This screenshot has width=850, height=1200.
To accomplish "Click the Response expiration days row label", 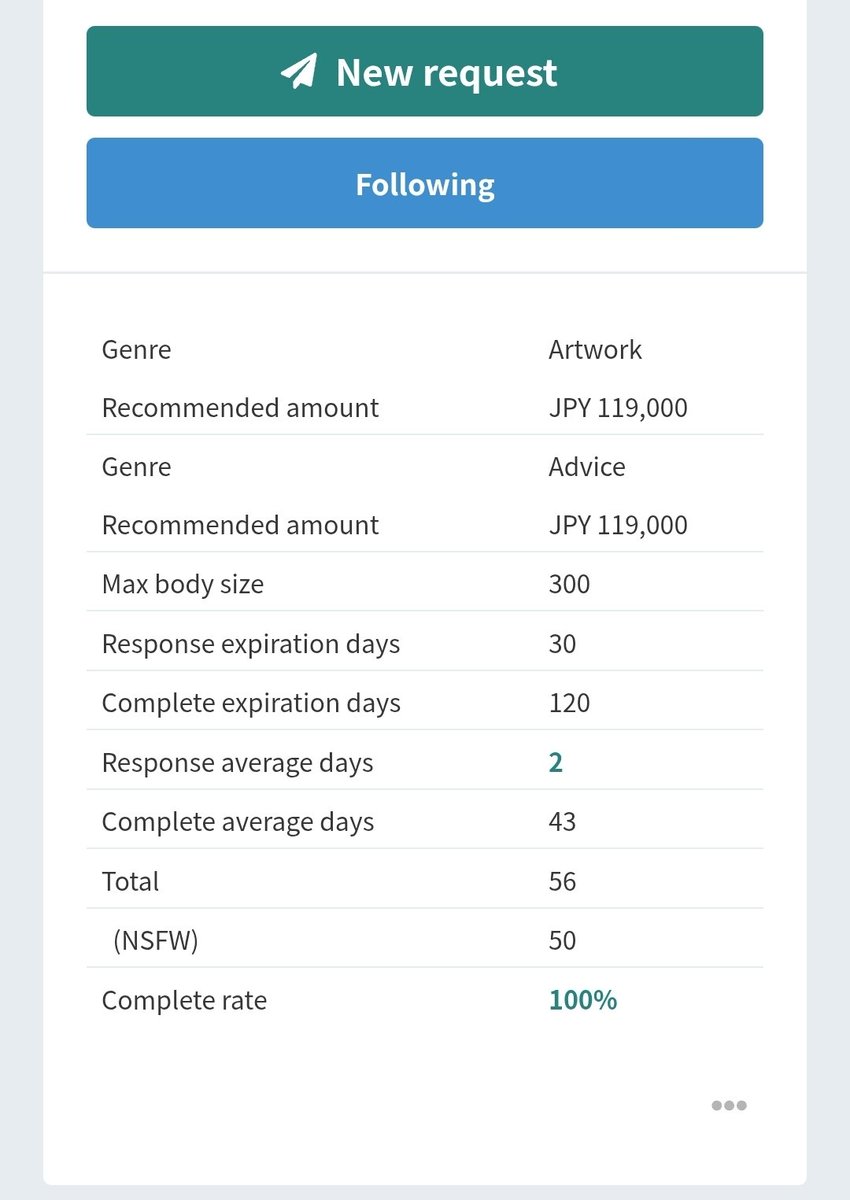I will pos(251,644).
